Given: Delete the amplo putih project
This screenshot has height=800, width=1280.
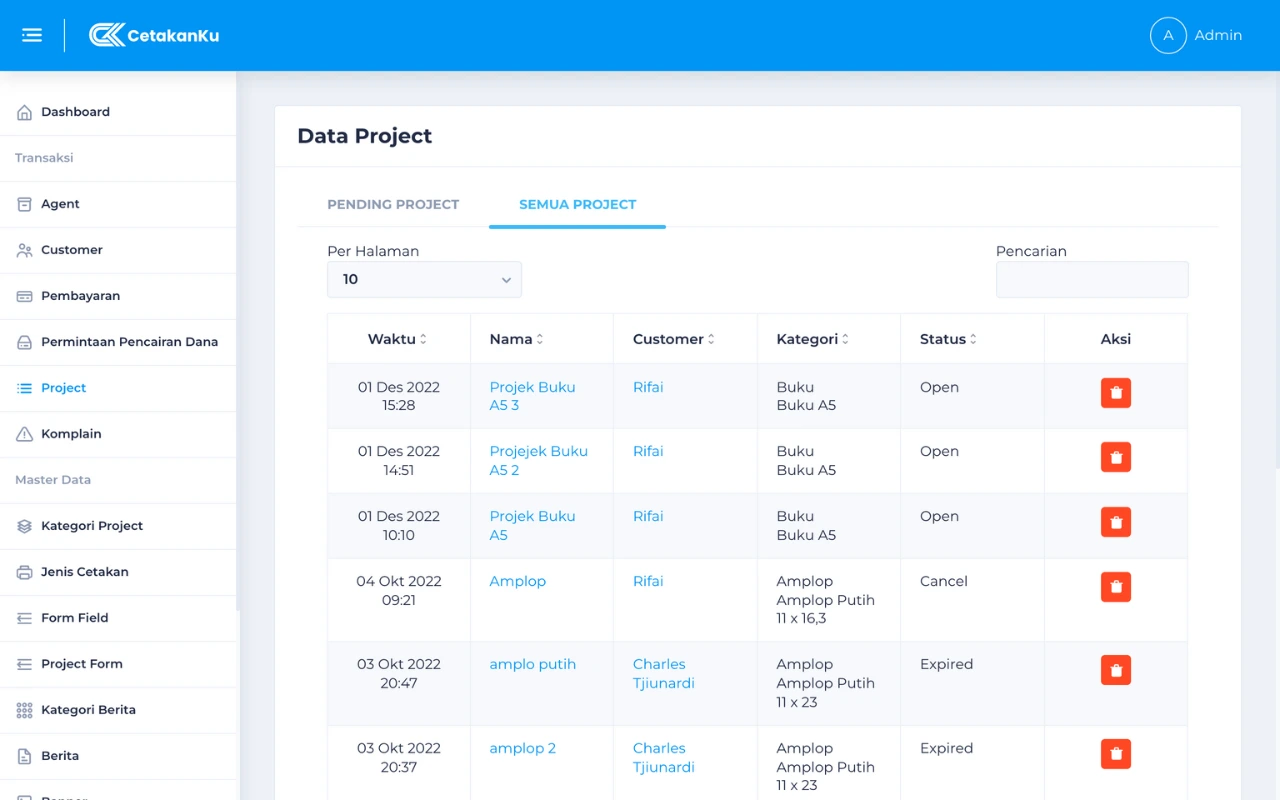Looking at the screenshot, I should (x=1115, y=670).
